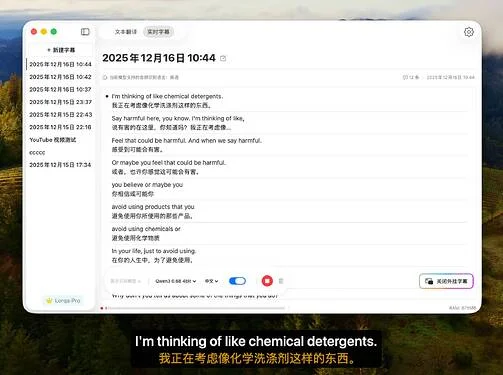Click the hint icon under the title
Image resolution: width=503 pixels, height=375 pixels.
tap(105, 77)
